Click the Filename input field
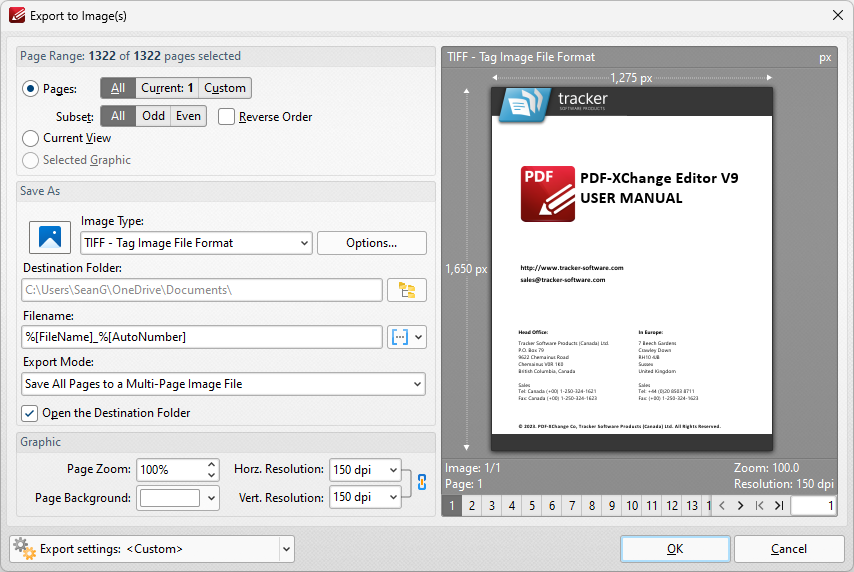 pos(202,337)
